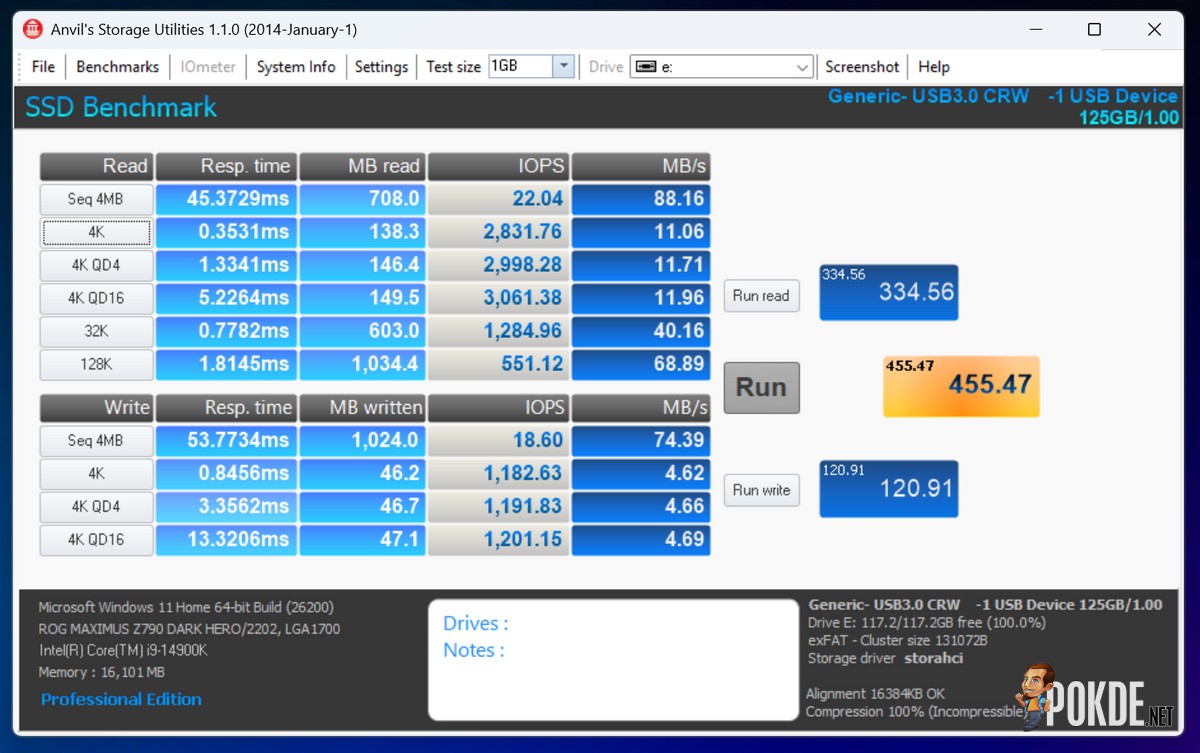Click the 88.16 MB/s cell
This screenshot has height=753, width=1200.
coord(641,199)
